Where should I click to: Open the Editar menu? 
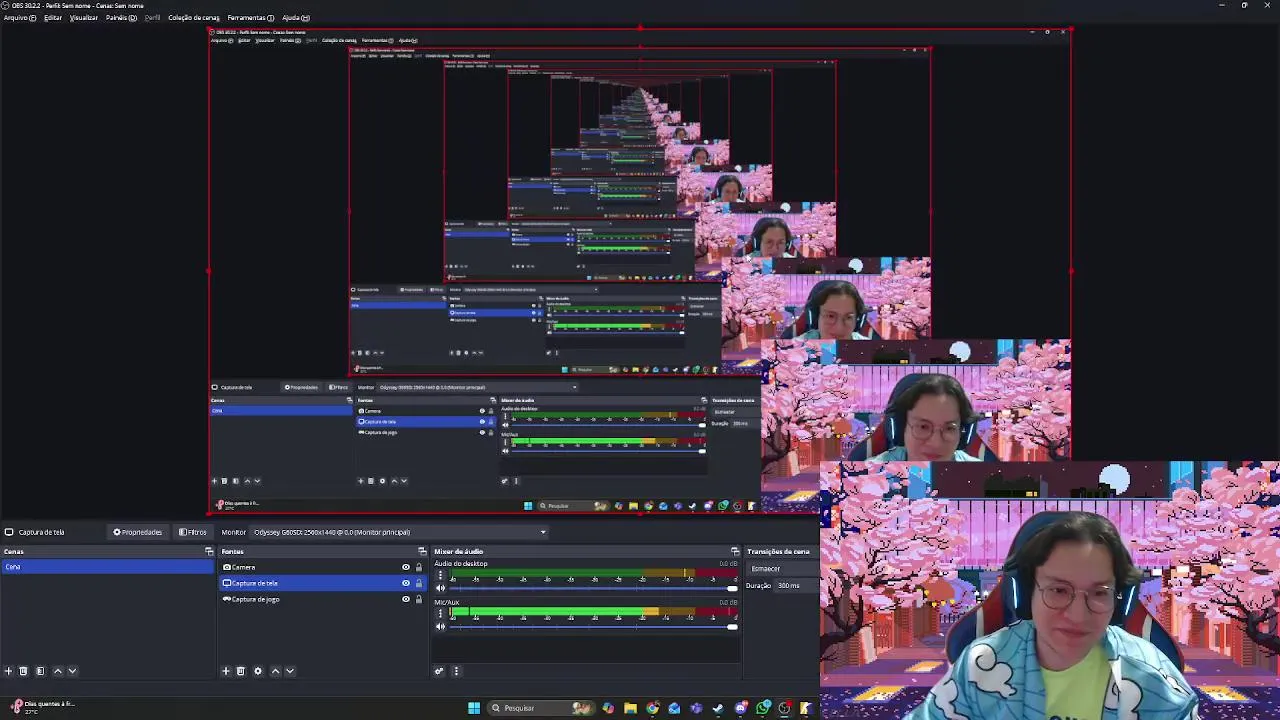coord(52,18)
